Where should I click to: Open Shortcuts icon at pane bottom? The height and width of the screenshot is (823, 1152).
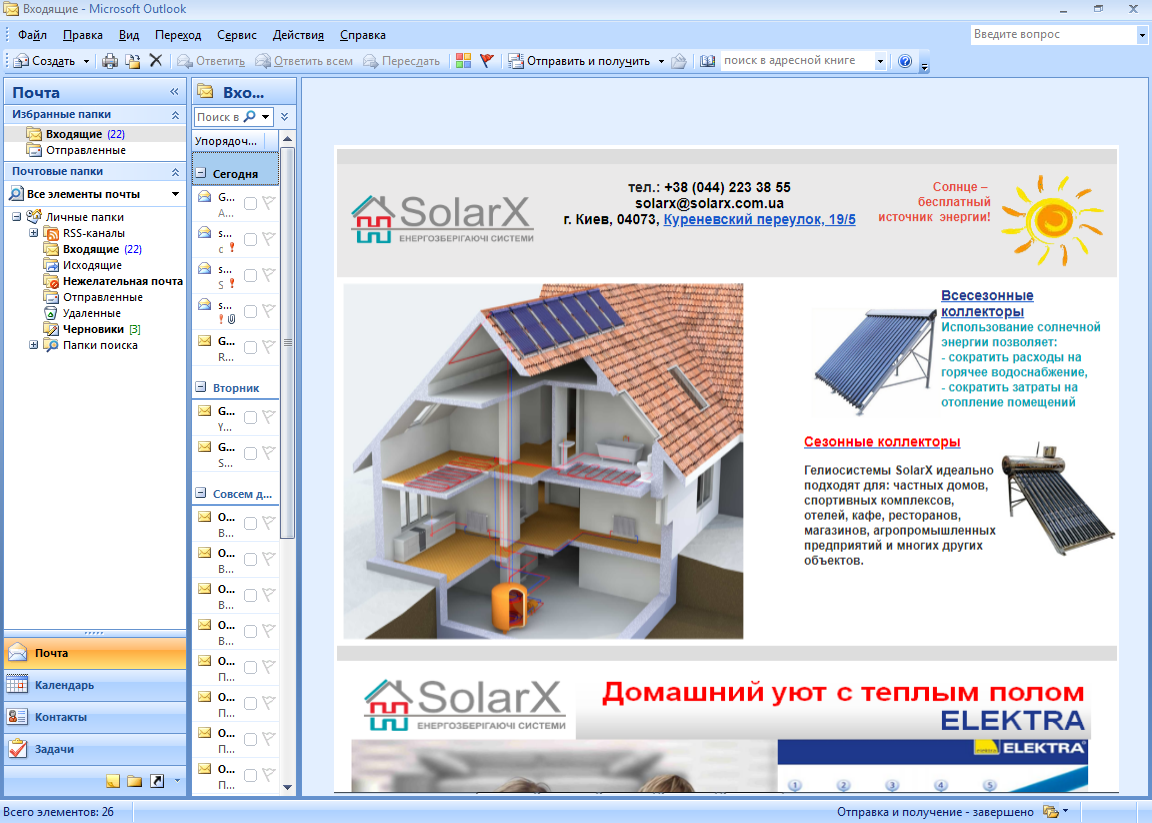coord(156,781)
